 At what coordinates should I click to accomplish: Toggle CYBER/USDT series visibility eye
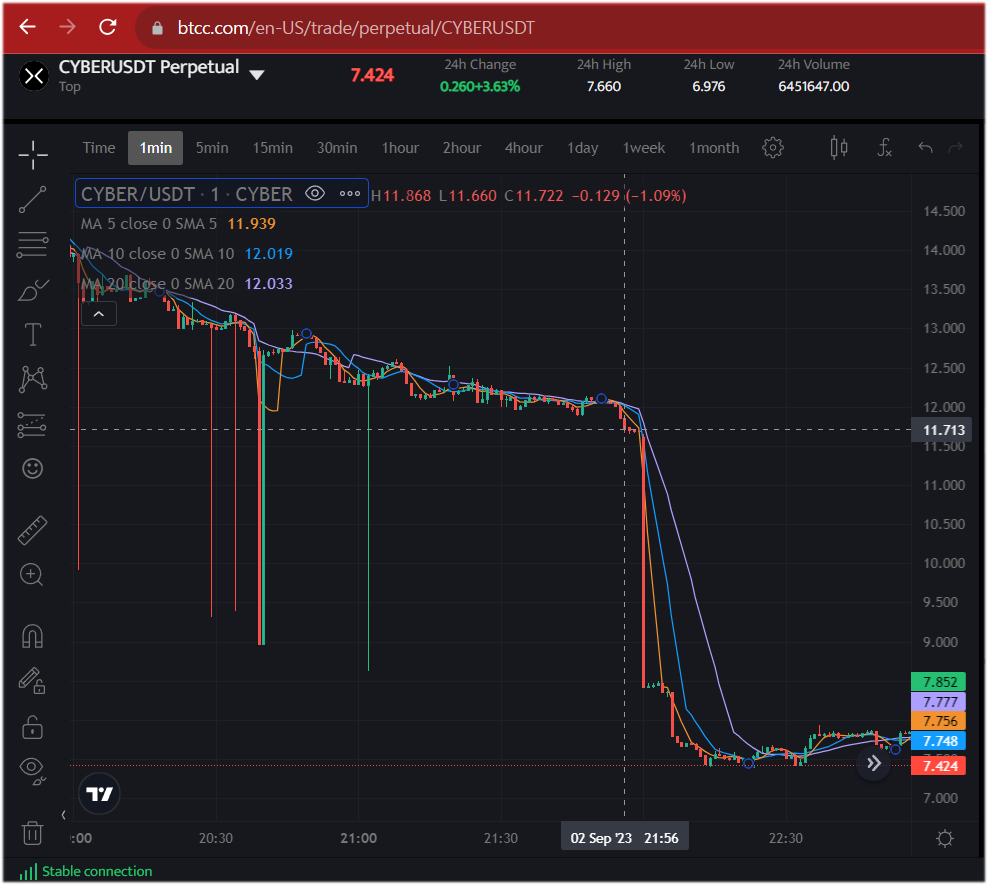(x=315, y=194)
